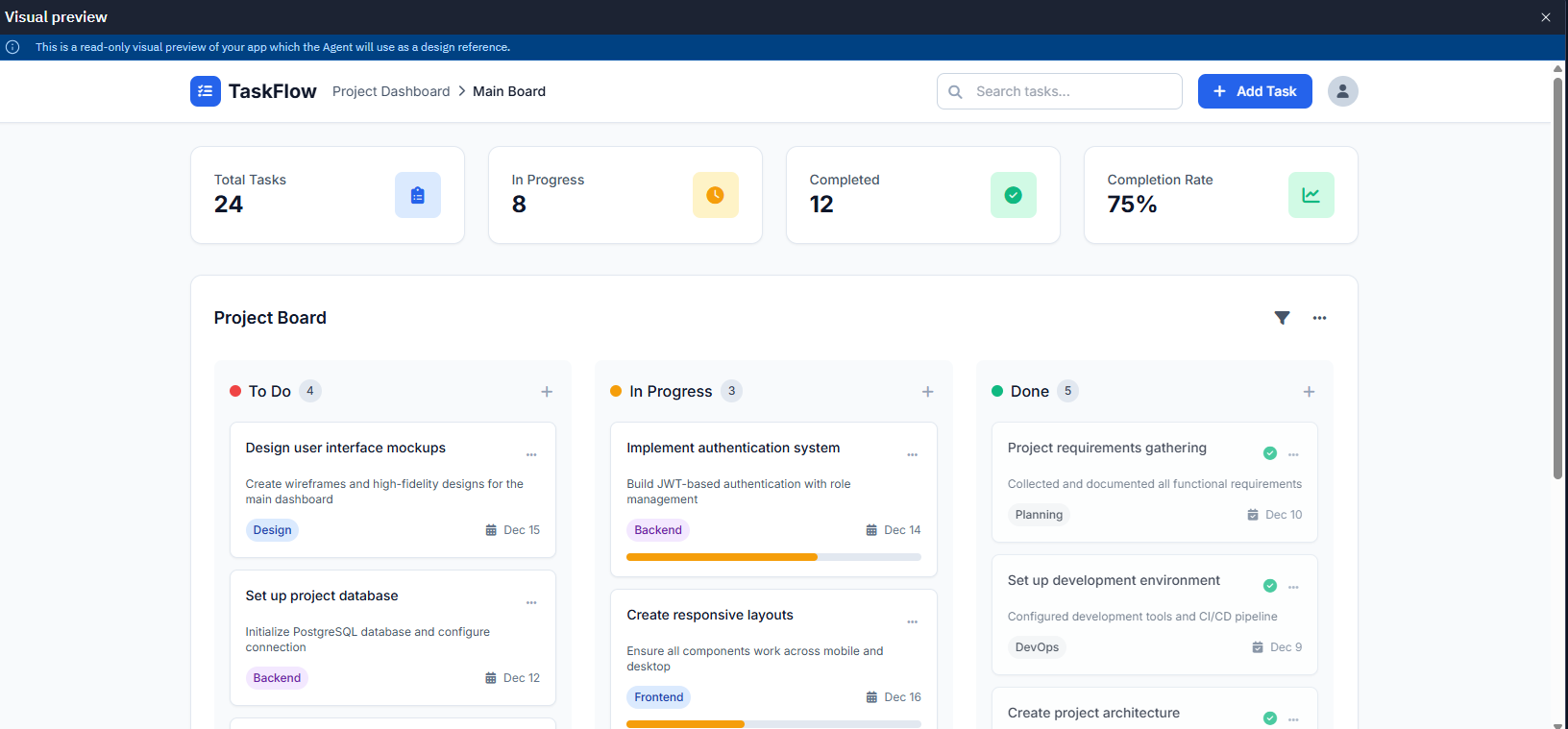Screen dimensions: 1568x729
Task: Open options for Implement authentication system card
Action: 912,455
